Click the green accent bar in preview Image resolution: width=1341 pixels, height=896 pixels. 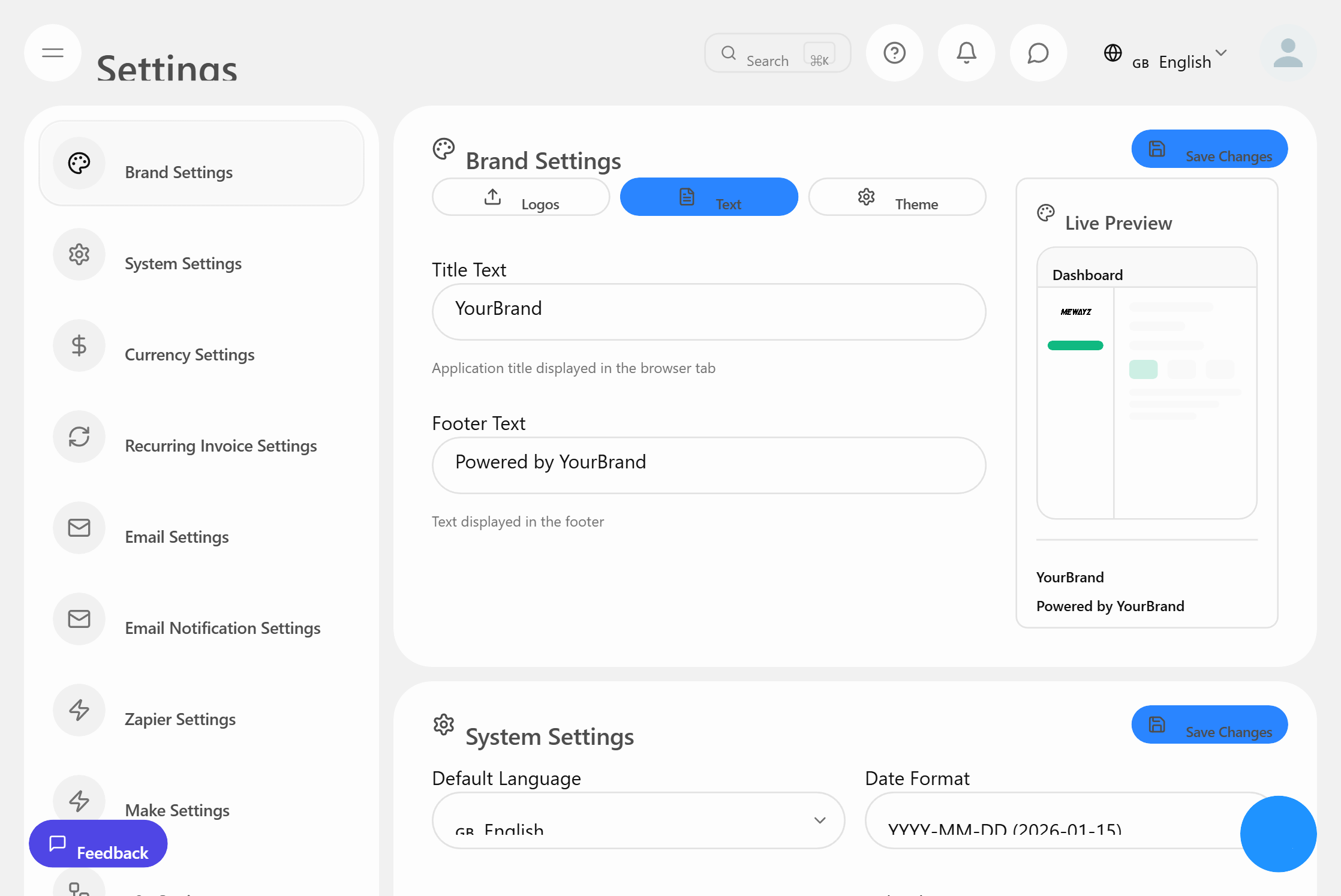(x=1075, y=345)
